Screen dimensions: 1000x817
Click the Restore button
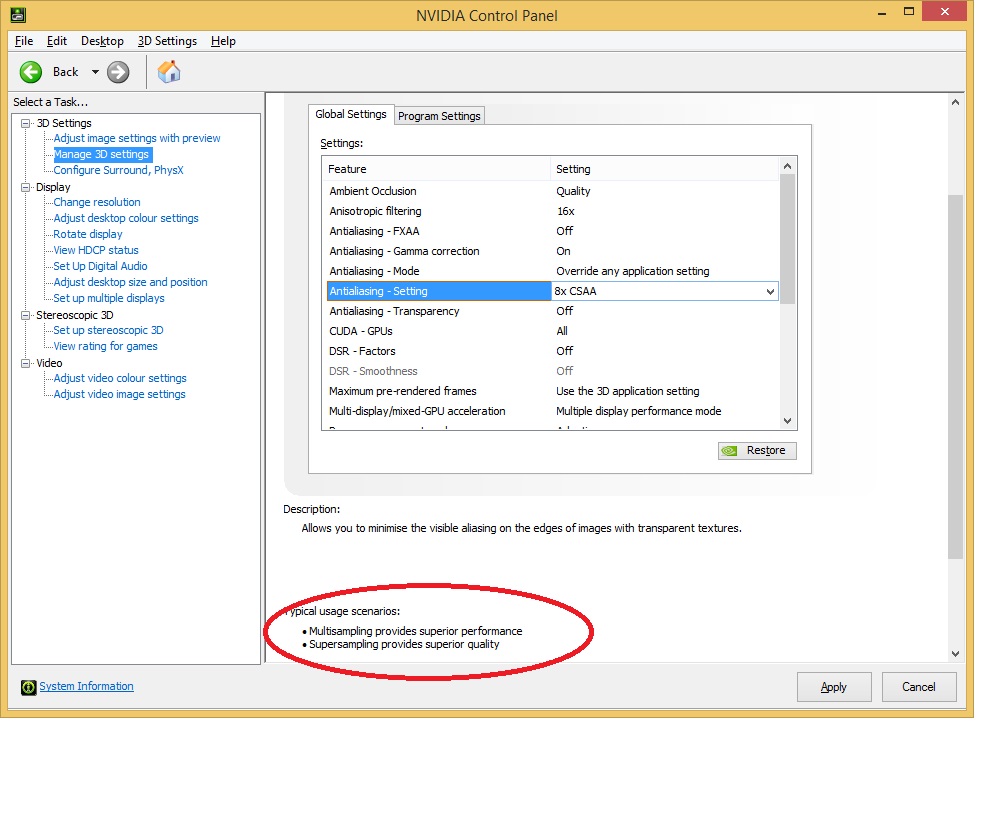(757, 451)
